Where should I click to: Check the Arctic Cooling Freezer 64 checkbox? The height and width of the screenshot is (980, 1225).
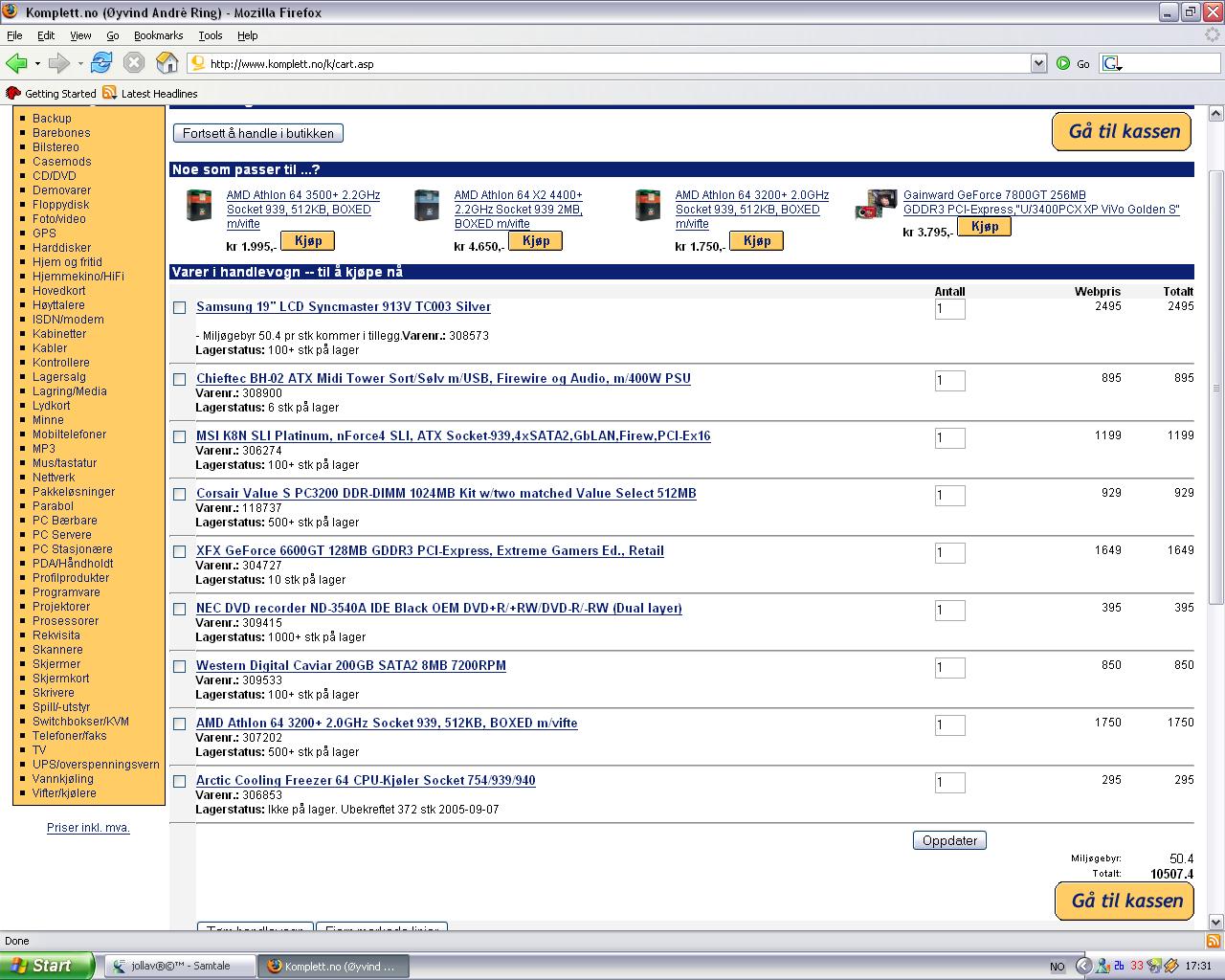[179, 781]
